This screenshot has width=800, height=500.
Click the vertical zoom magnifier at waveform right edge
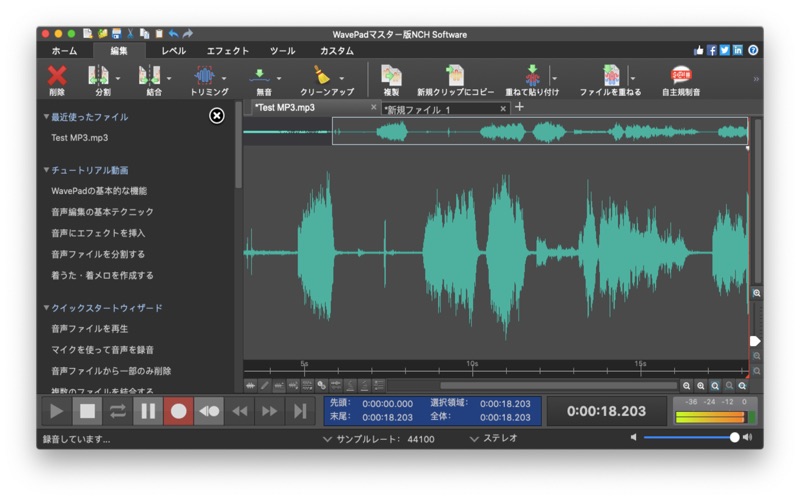757,293
